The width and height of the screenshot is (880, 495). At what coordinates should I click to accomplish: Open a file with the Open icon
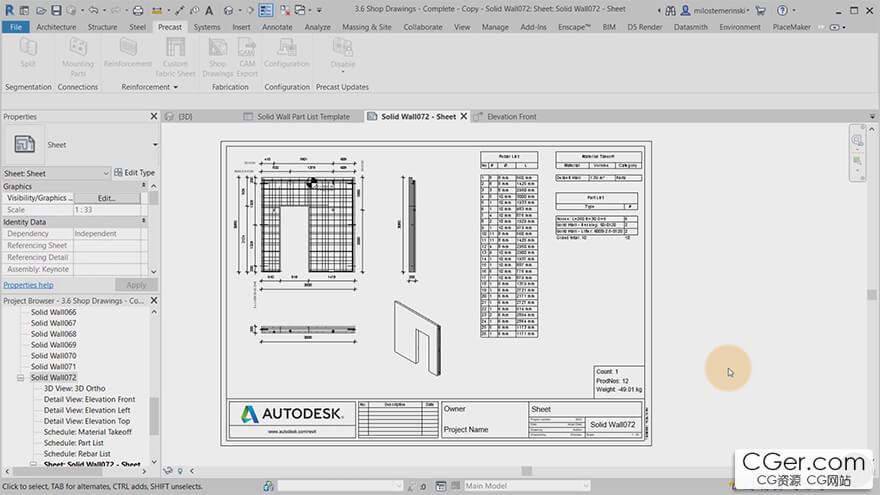41,10
